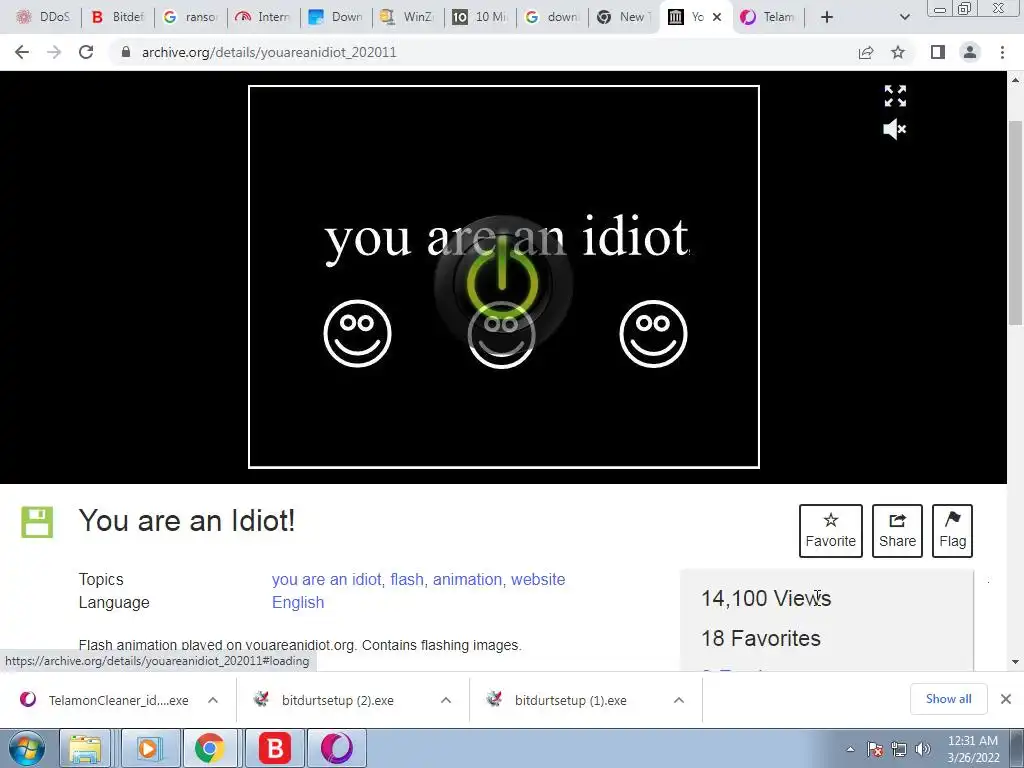Switch to the WinZip tab

pyautogui.click(x=409, y=17)
